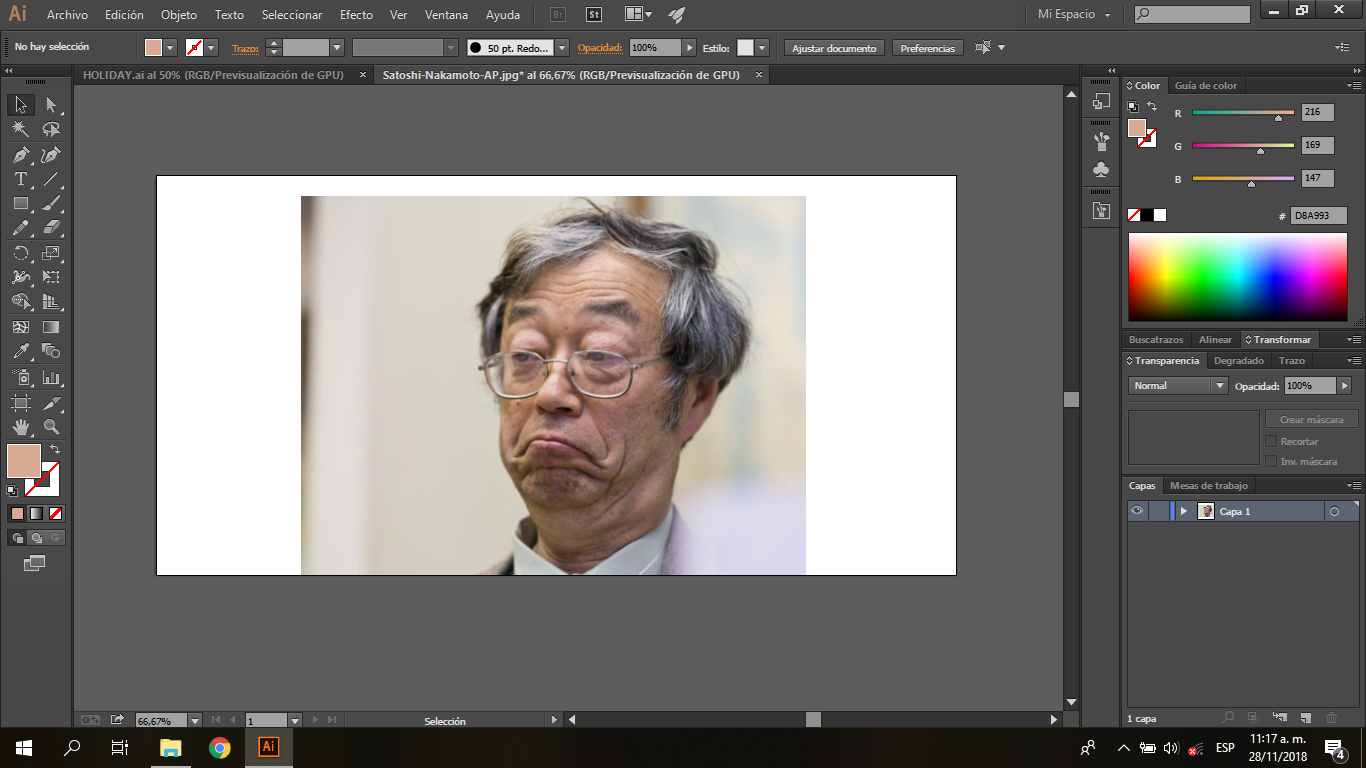Image resolution: width=1366 pixels, height=768 pixels.
Task: Select the Hand tool
Action: click(x=20, y=427)
